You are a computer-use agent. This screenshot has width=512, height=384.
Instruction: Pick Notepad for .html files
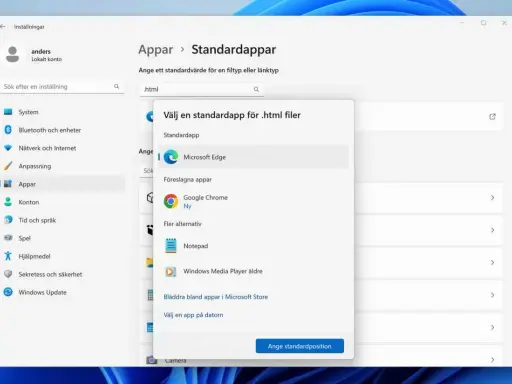pyautogui.click(x=253, y=246)
